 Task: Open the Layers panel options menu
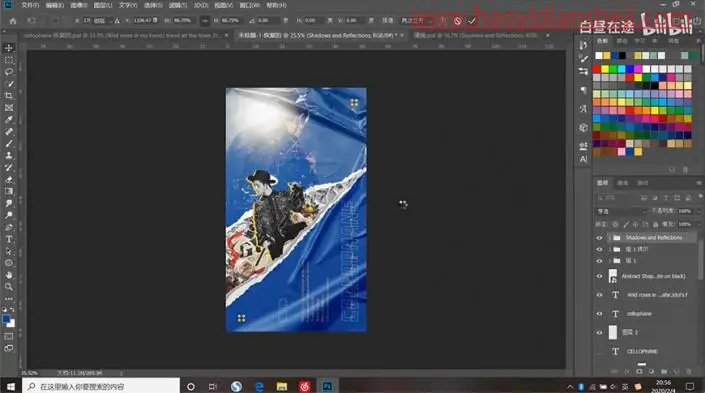(699, 183)
